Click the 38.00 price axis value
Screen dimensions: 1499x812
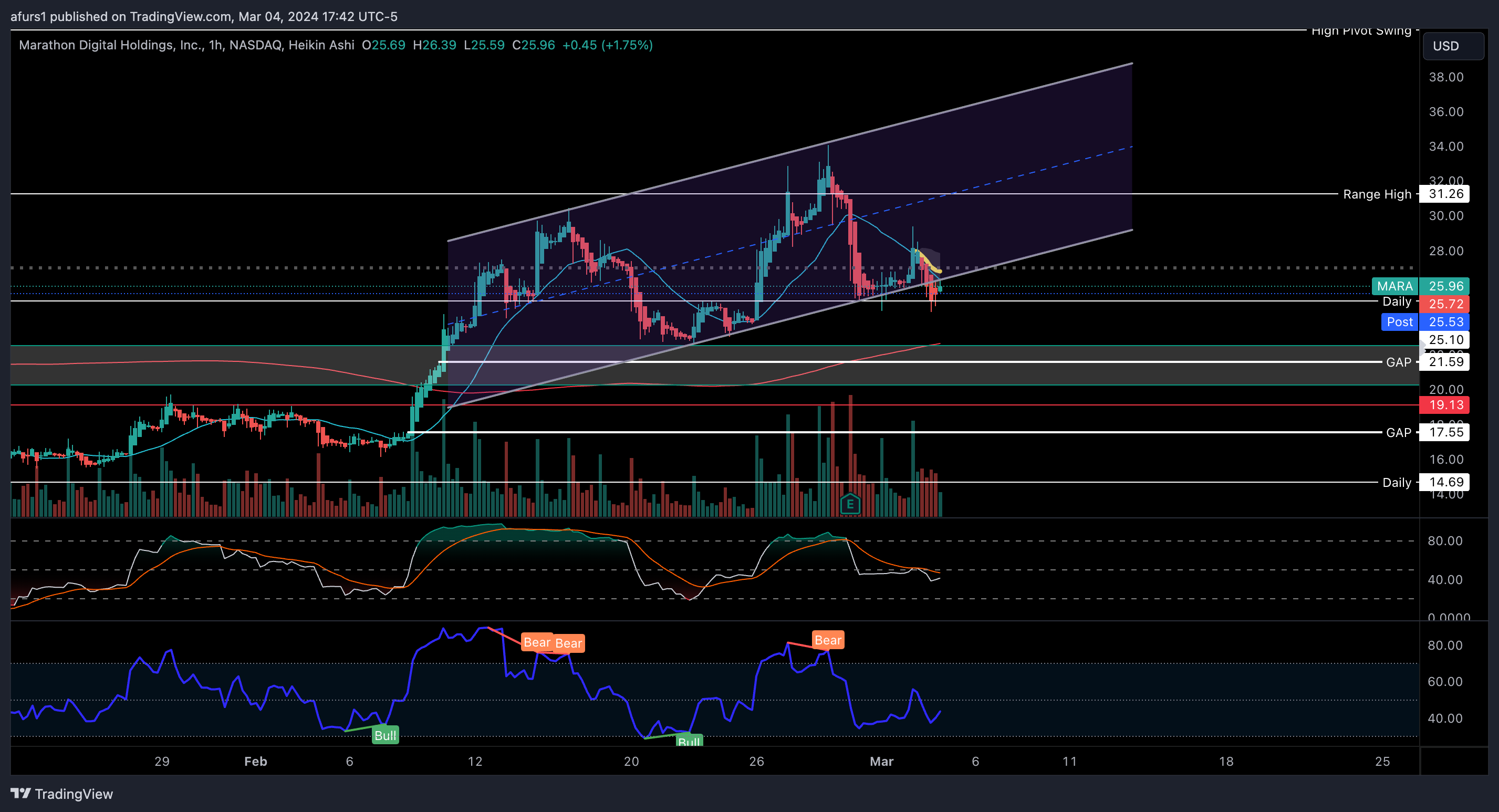[1446, 77]
